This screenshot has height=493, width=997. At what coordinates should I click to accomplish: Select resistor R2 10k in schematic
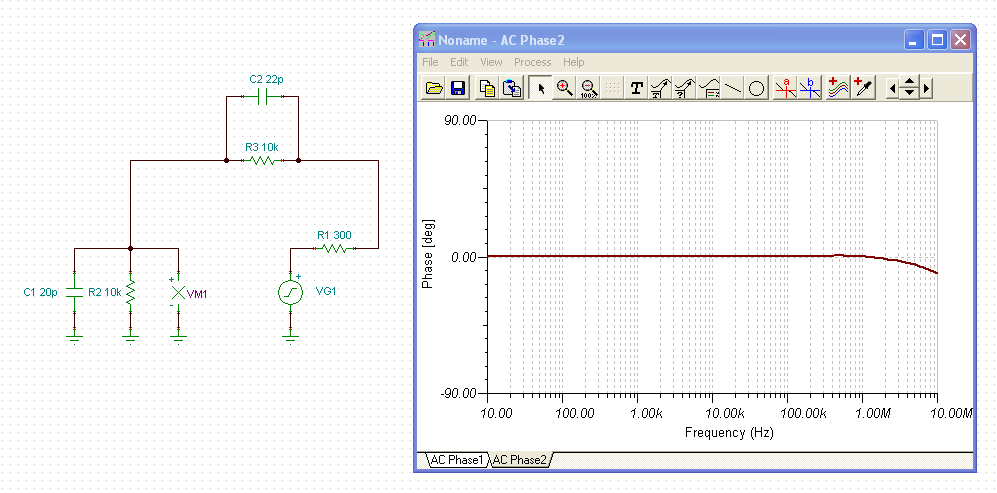(x=130, y=292)
